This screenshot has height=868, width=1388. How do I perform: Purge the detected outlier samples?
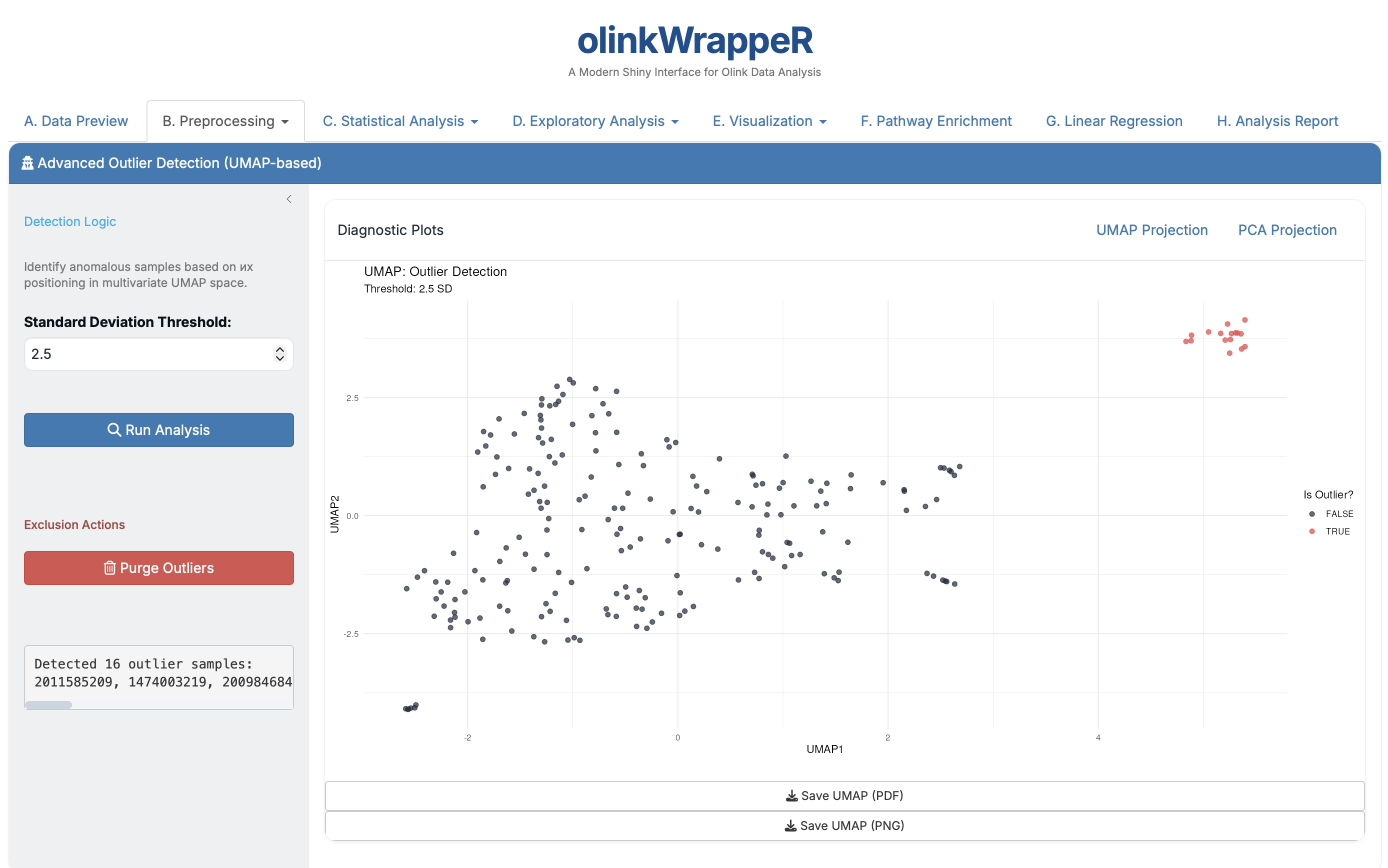[158, 568]
